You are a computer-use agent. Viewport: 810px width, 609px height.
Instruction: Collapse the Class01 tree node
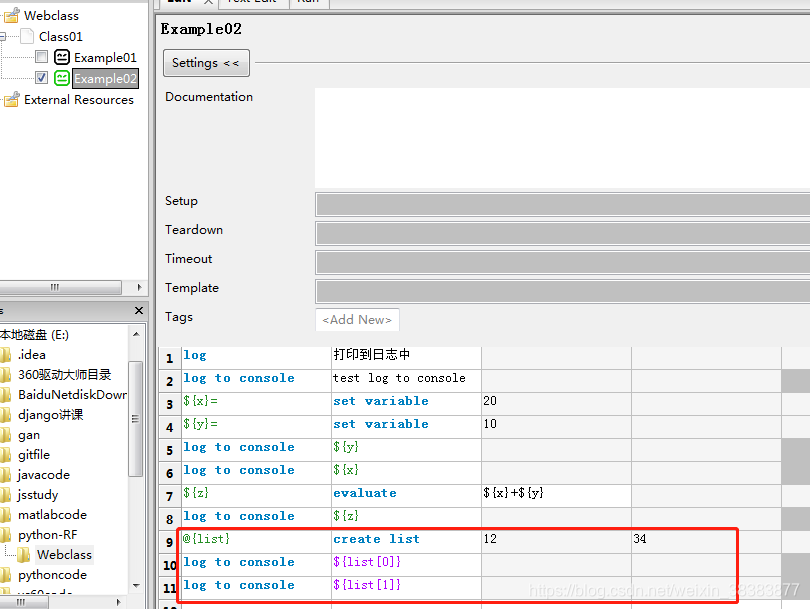tap(3, 36)
